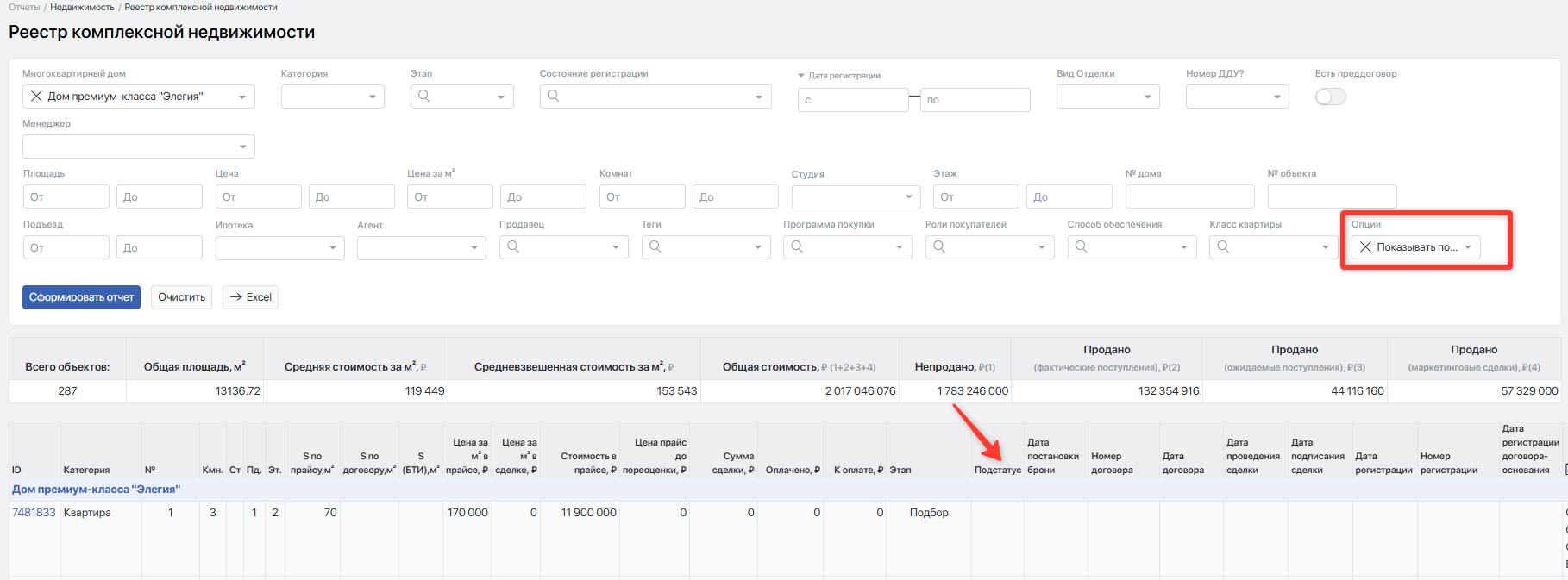The width and height of the screenshot is (1568, 580).
Task: Click the Подбор cell in first row
Action: 929,512
